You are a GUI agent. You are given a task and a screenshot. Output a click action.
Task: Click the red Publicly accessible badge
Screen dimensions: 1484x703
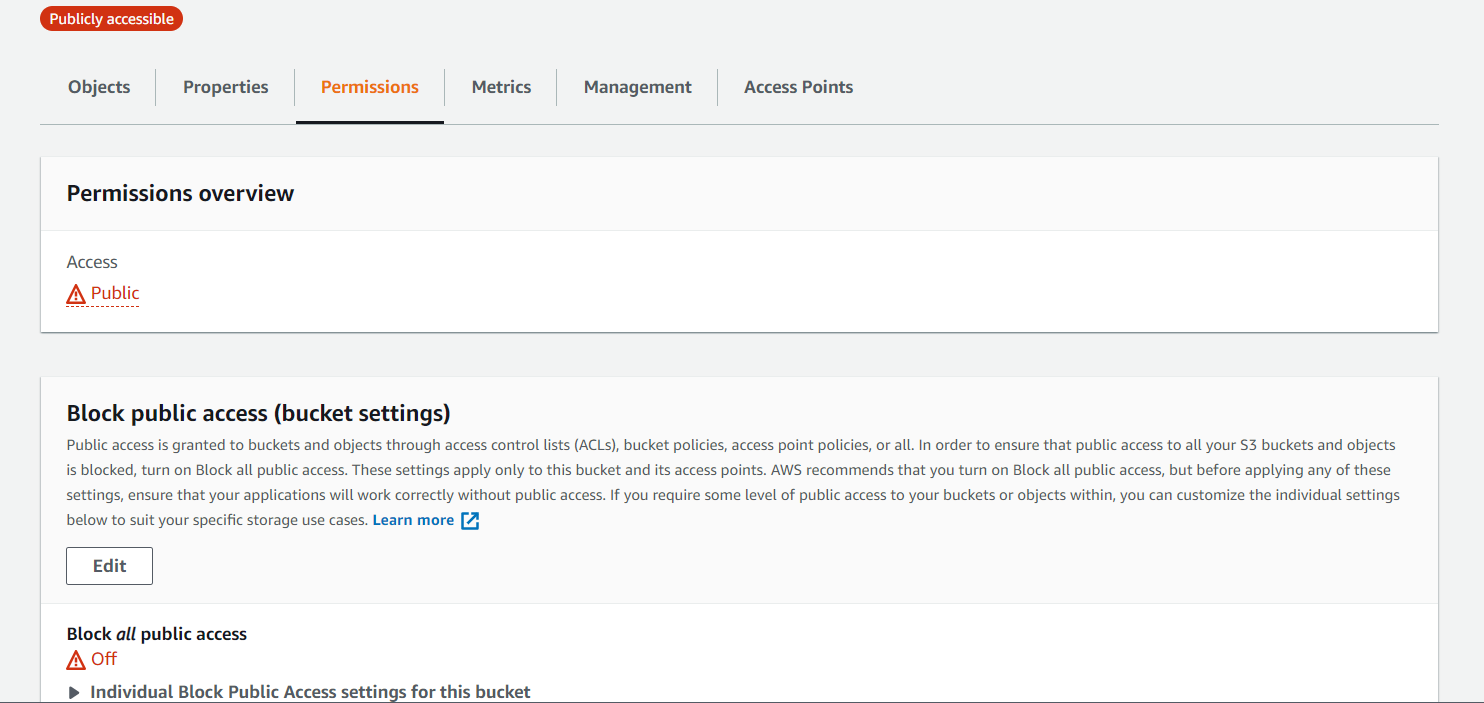pos(111,18)
